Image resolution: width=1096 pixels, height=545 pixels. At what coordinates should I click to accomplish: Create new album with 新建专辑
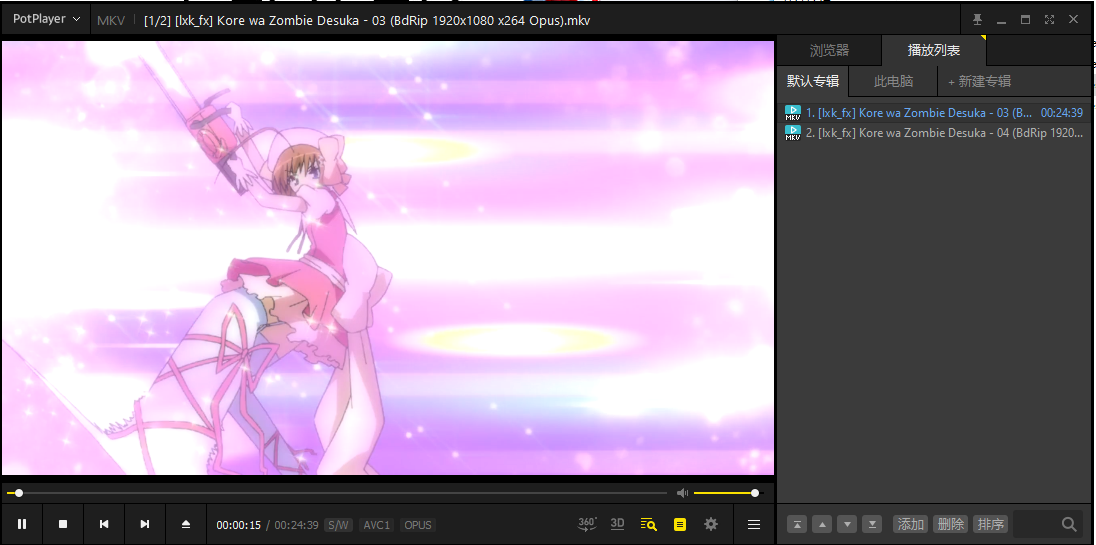point(979,81)
